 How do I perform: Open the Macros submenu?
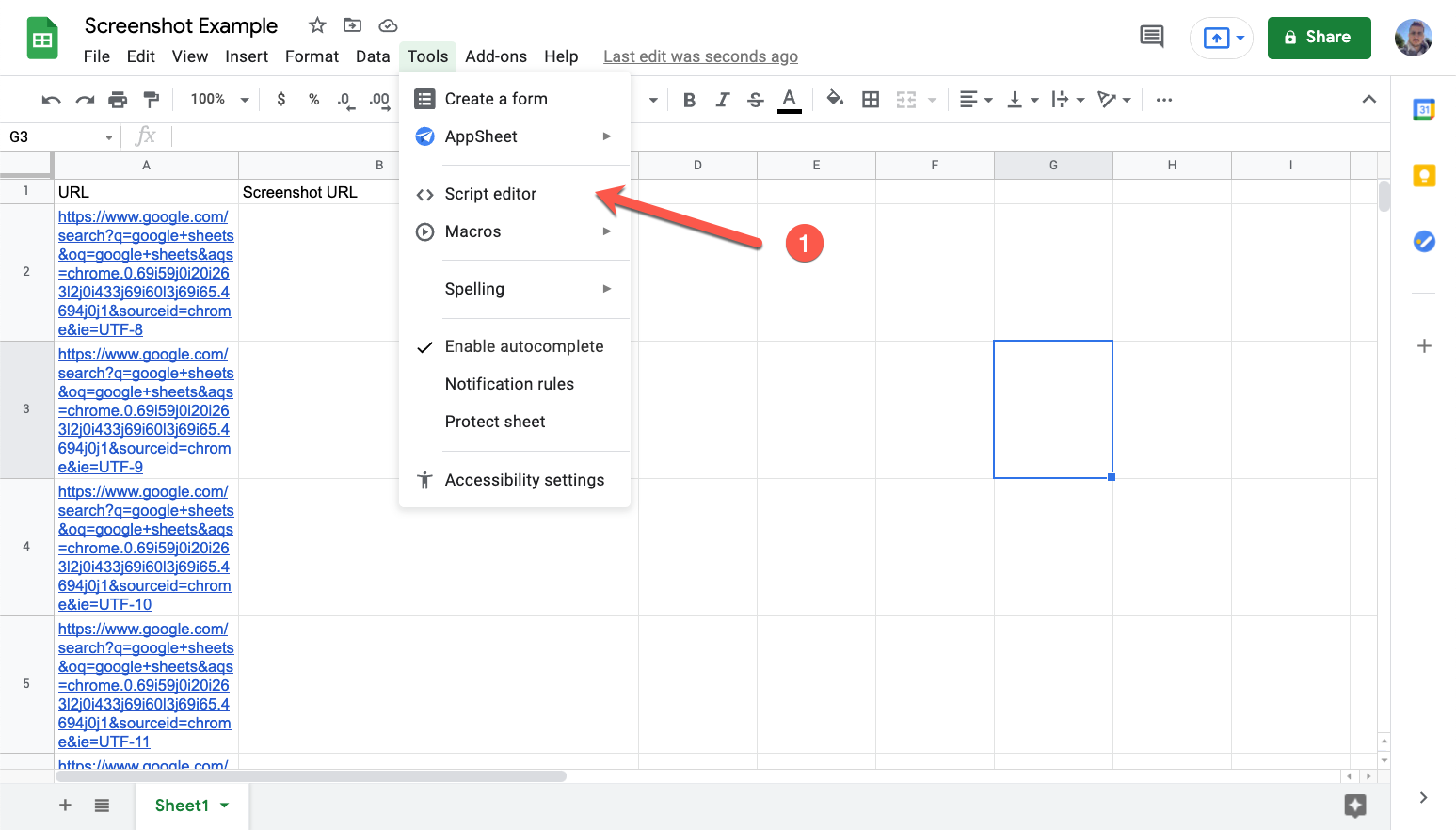point(515,231)
